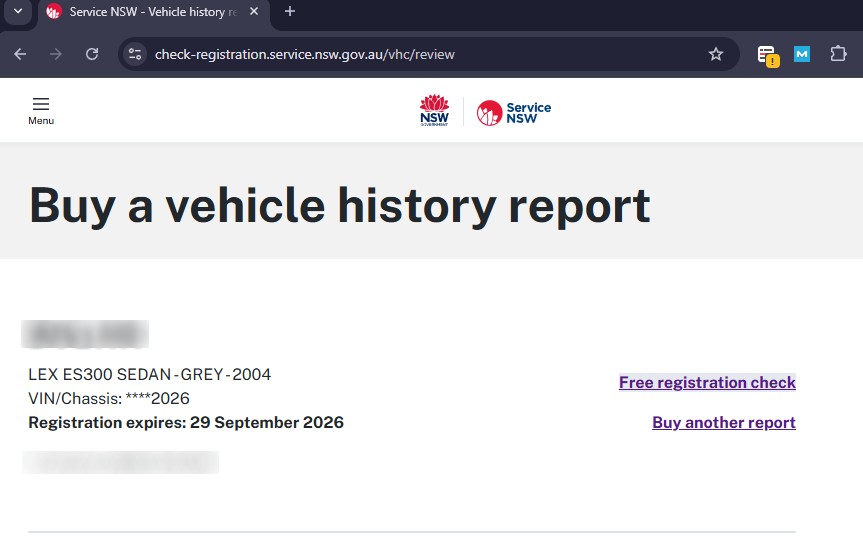The height and width of the screenshot is (558, 863).
Task: Reload the current page
Action: (x=92, y=54)
